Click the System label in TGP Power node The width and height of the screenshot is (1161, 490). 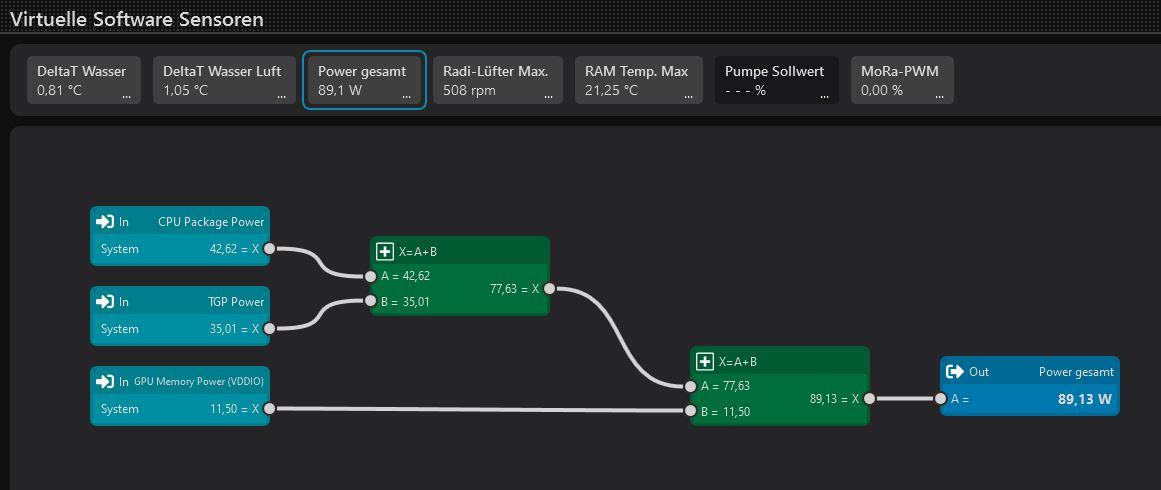coord(119,329)
